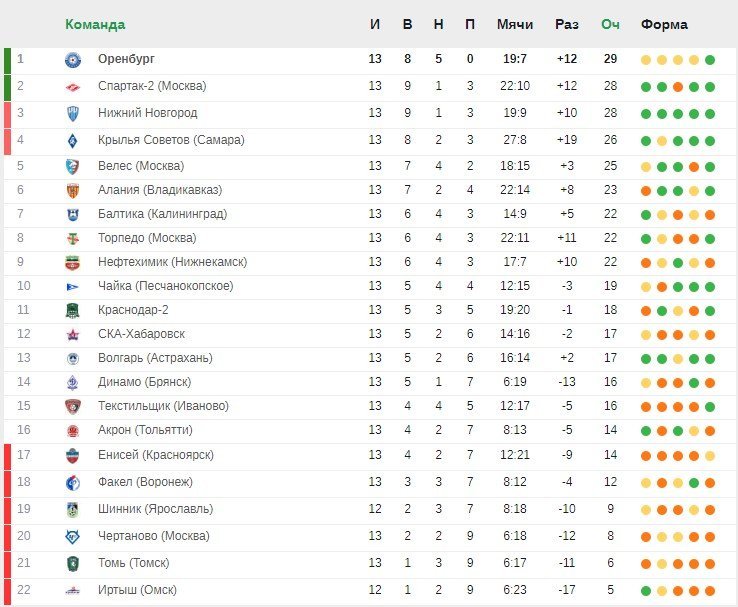The image size is (738, 607).
Task: Click the first green form dot for Иртыш
Action: pyautogui.click(x=646, y=591)
